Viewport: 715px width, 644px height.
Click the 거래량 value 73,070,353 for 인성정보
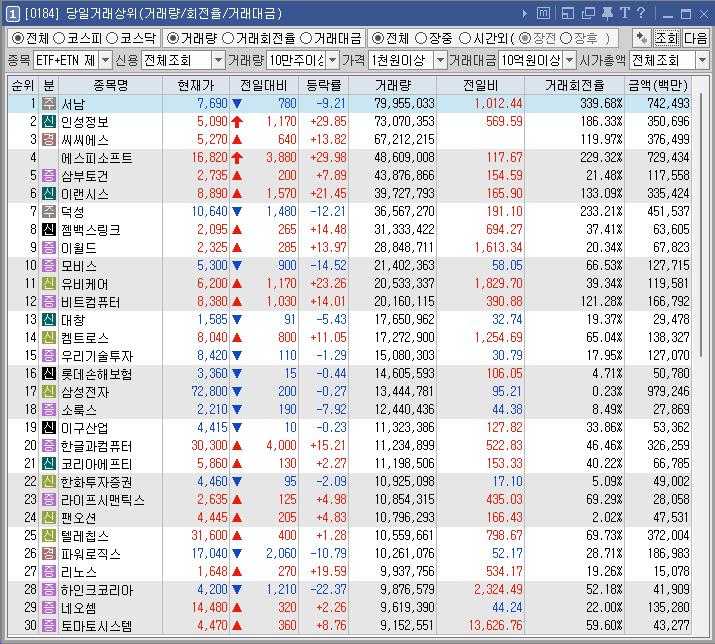(x=404, y=121)
